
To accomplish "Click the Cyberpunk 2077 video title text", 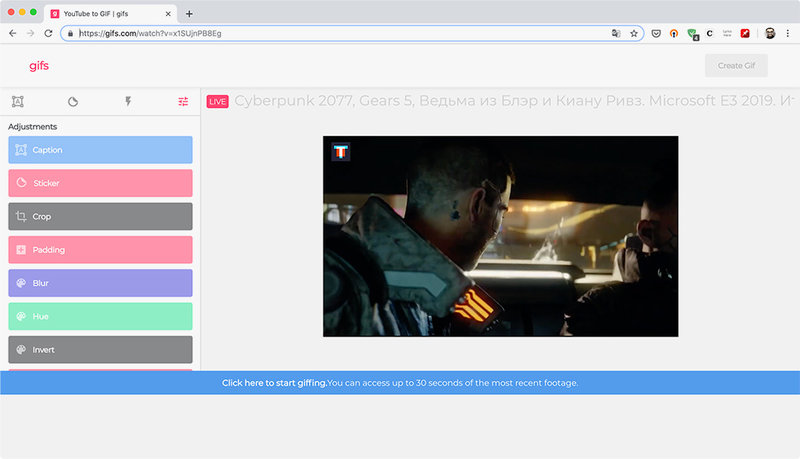I will pos(514,101).
